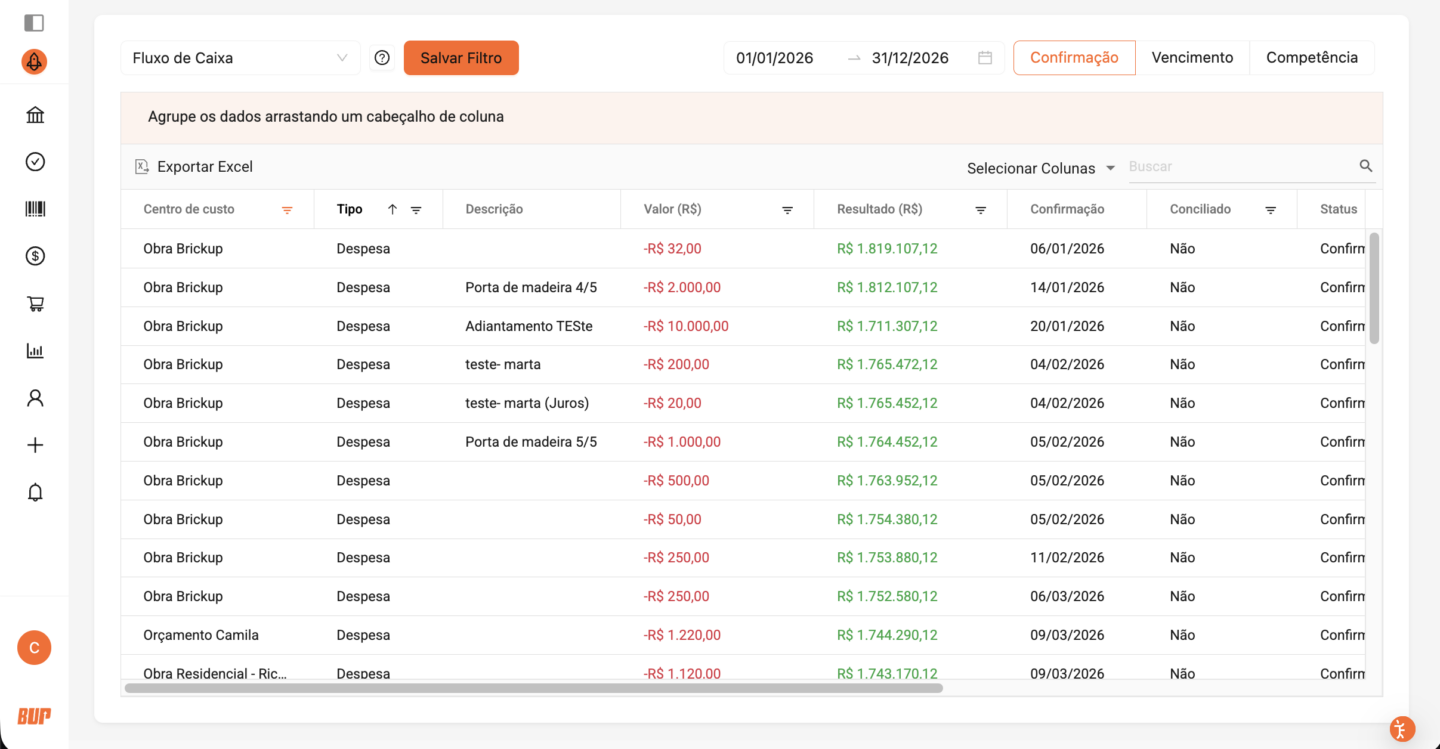The width and height of the screenshot is (1440, 749).
Task: Open the Valor (R$) column filter
Action: pos(787,210)
